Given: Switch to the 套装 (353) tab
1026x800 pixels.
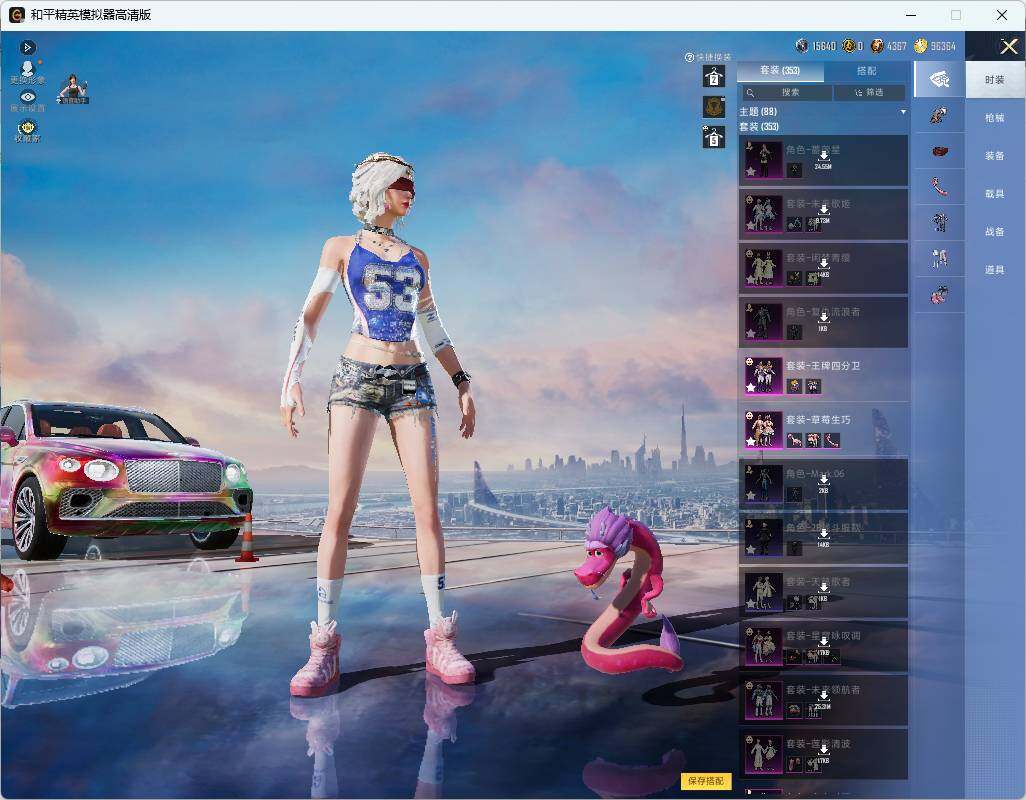Looking at the screenshot, I should (x=780, y=71).
